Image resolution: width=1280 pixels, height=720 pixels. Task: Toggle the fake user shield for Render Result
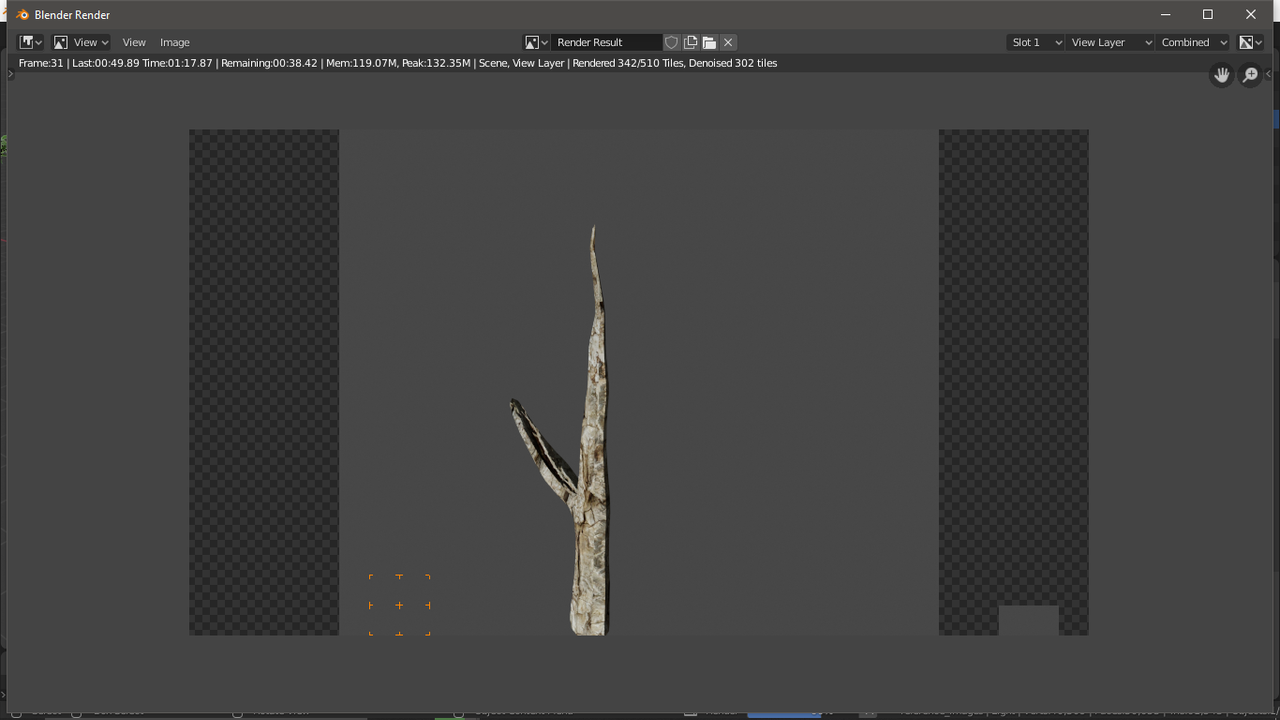click(x=671, y=42)
